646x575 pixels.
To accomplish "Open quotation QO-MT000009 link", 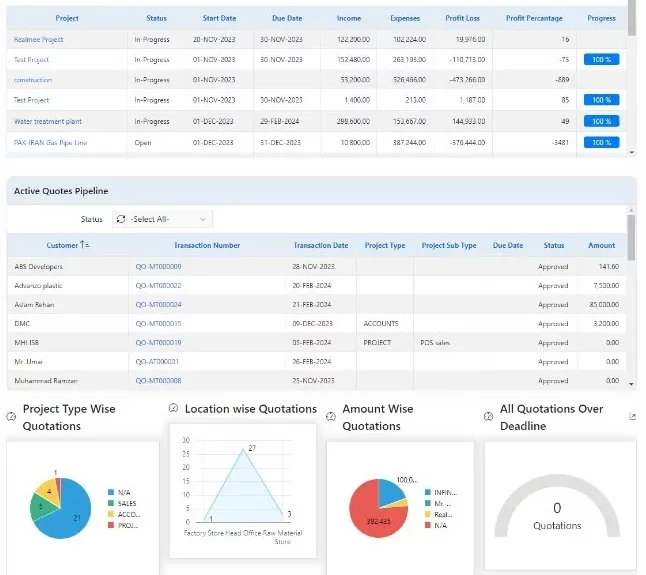I will 158,267.
